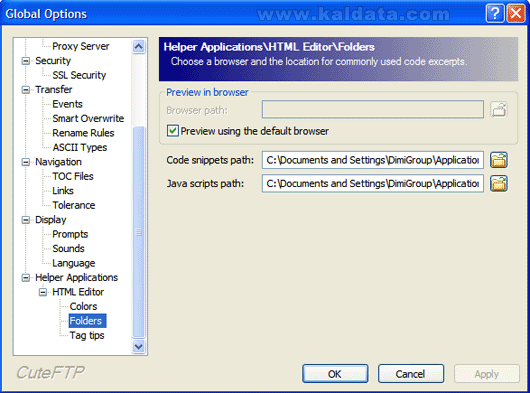Image resolution: width=530 pixels, height=393 pixels.
Task: Click the tree scrollbar up arrow
Action: point(139,46)
